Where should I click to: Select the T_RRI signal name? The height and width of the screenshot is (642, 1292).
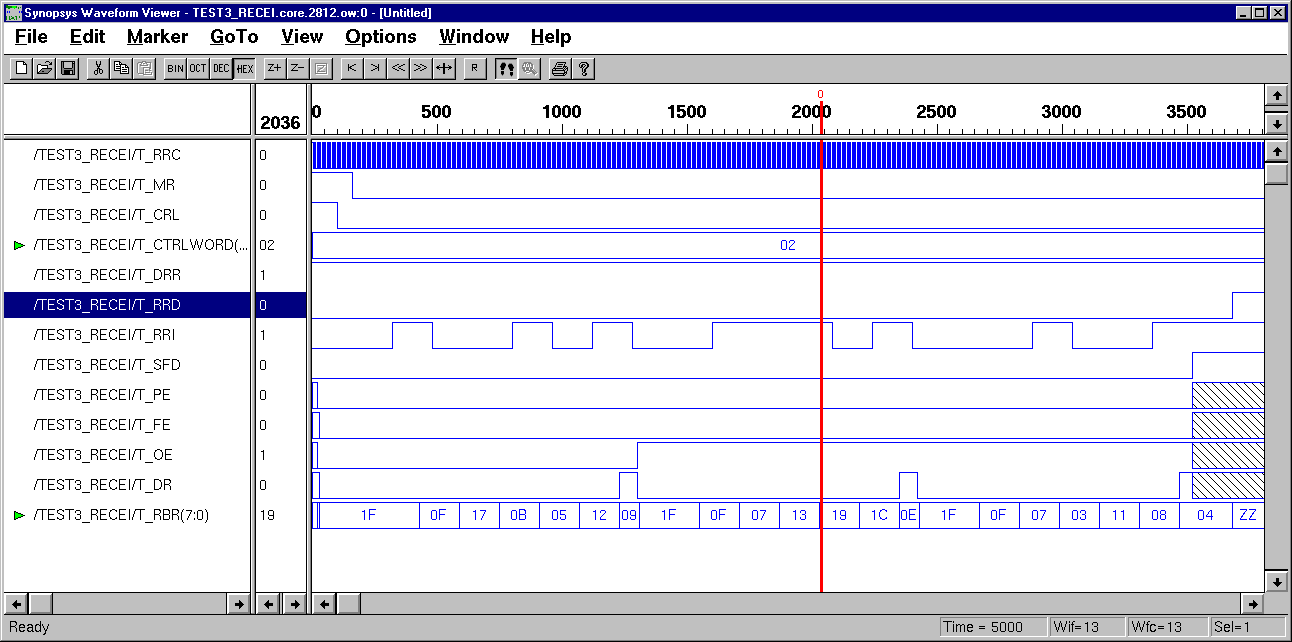(x=106, y=335)
